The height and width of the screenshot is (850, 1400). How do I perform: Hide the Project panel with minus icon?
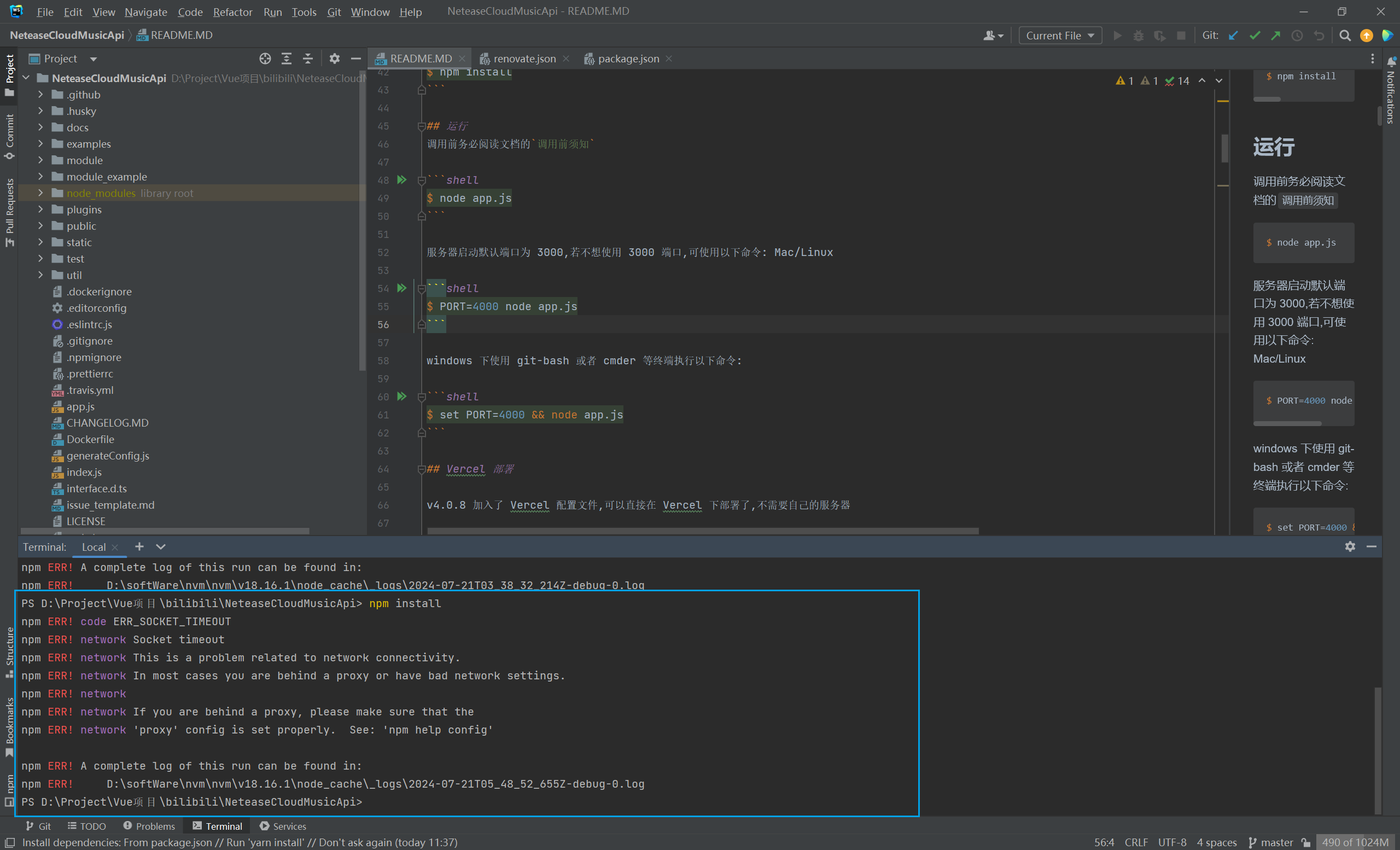355,59
